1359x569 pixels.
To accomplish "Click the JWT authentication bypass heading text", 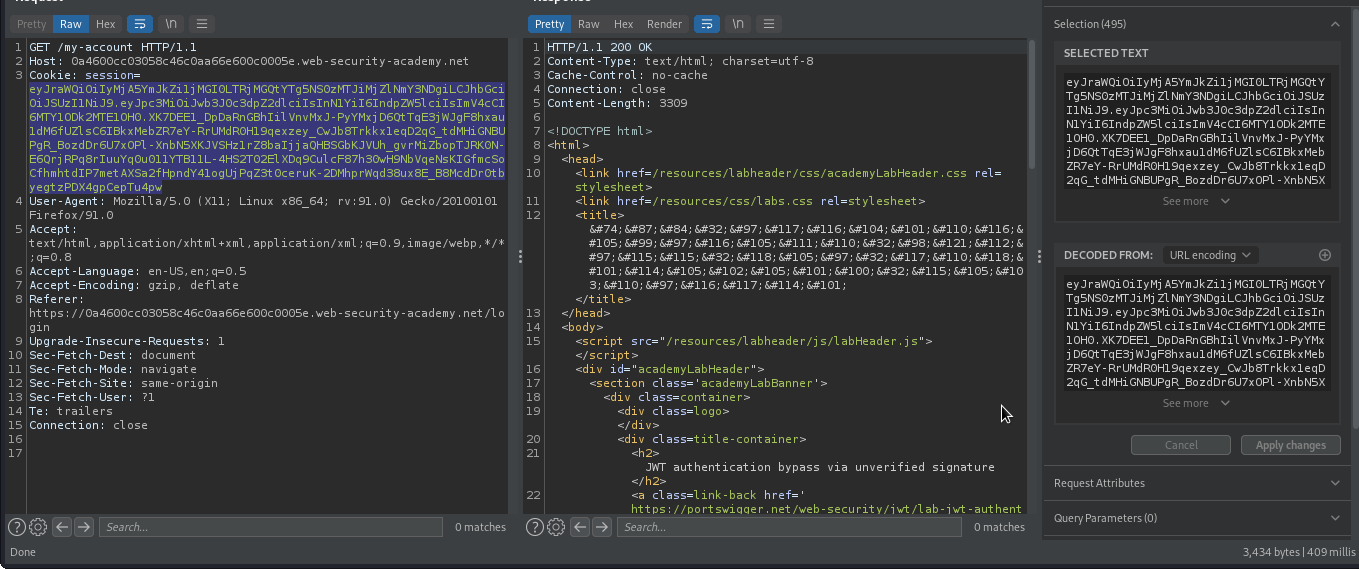I will [x=820, y=467].
